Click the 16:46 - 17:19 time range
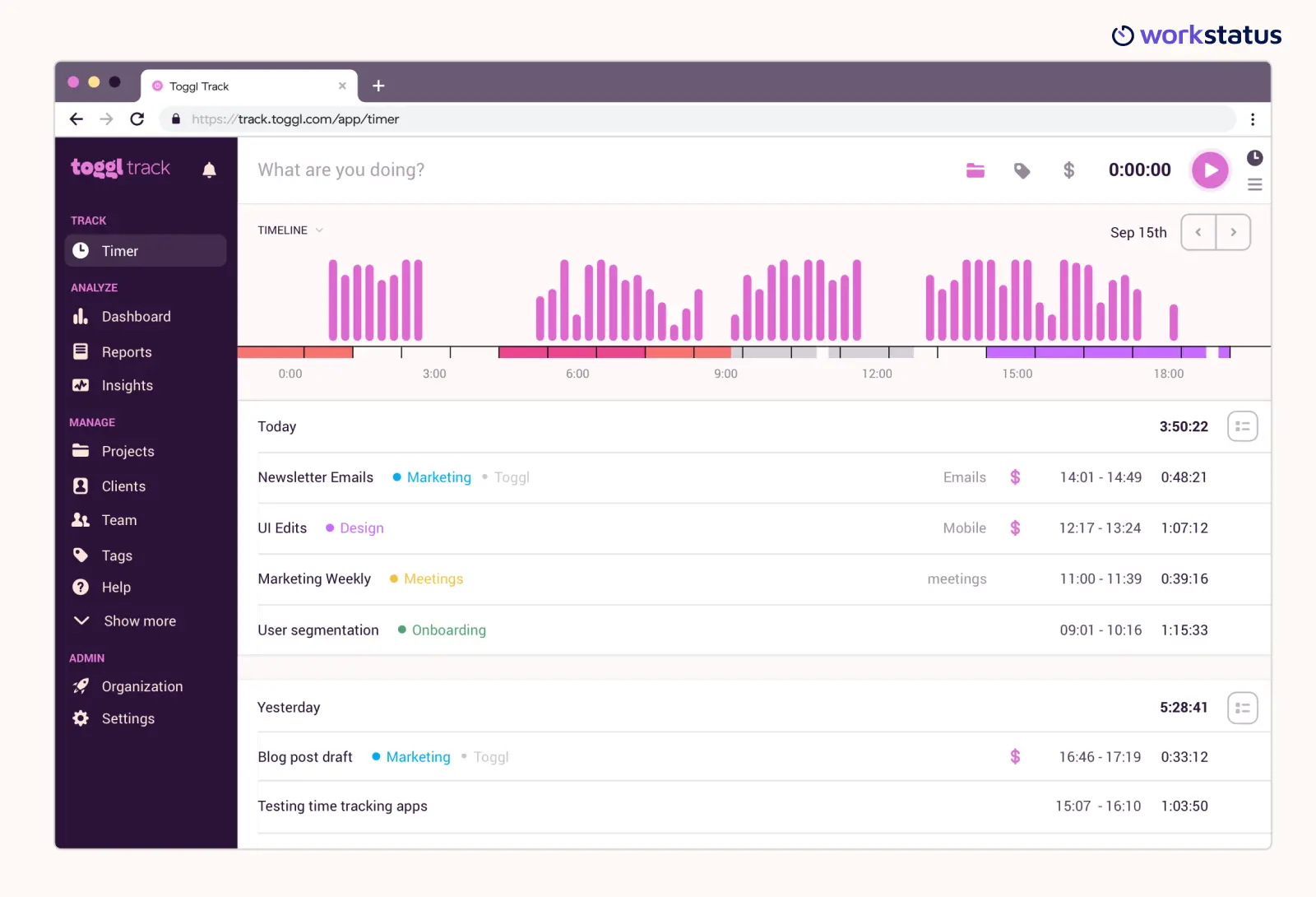This screenshot has height=897, width=1316. point(1100,757)
